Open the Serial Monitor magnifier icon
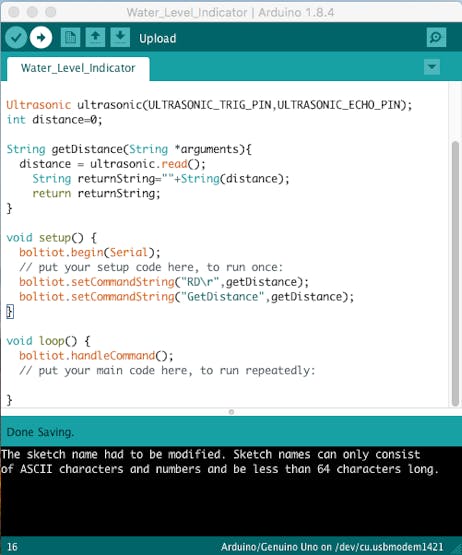 pyautogui.click(x=436, y=37)
